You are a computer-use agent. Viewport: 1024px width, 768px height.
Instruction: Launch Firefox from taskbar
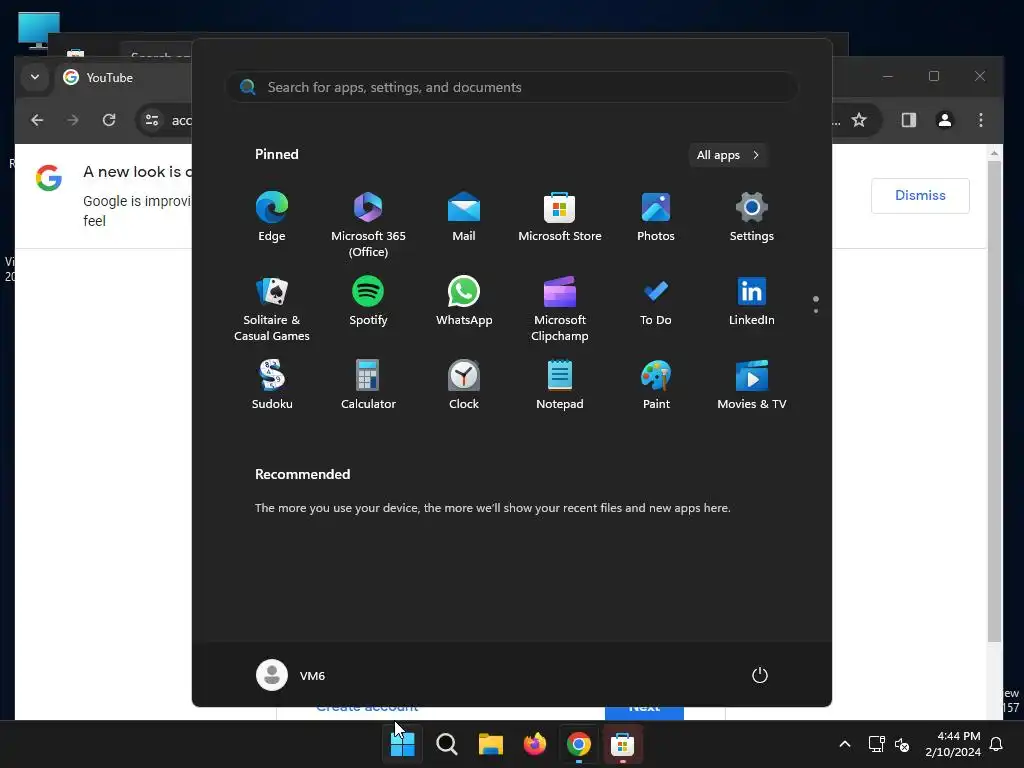tap(535, 744)
